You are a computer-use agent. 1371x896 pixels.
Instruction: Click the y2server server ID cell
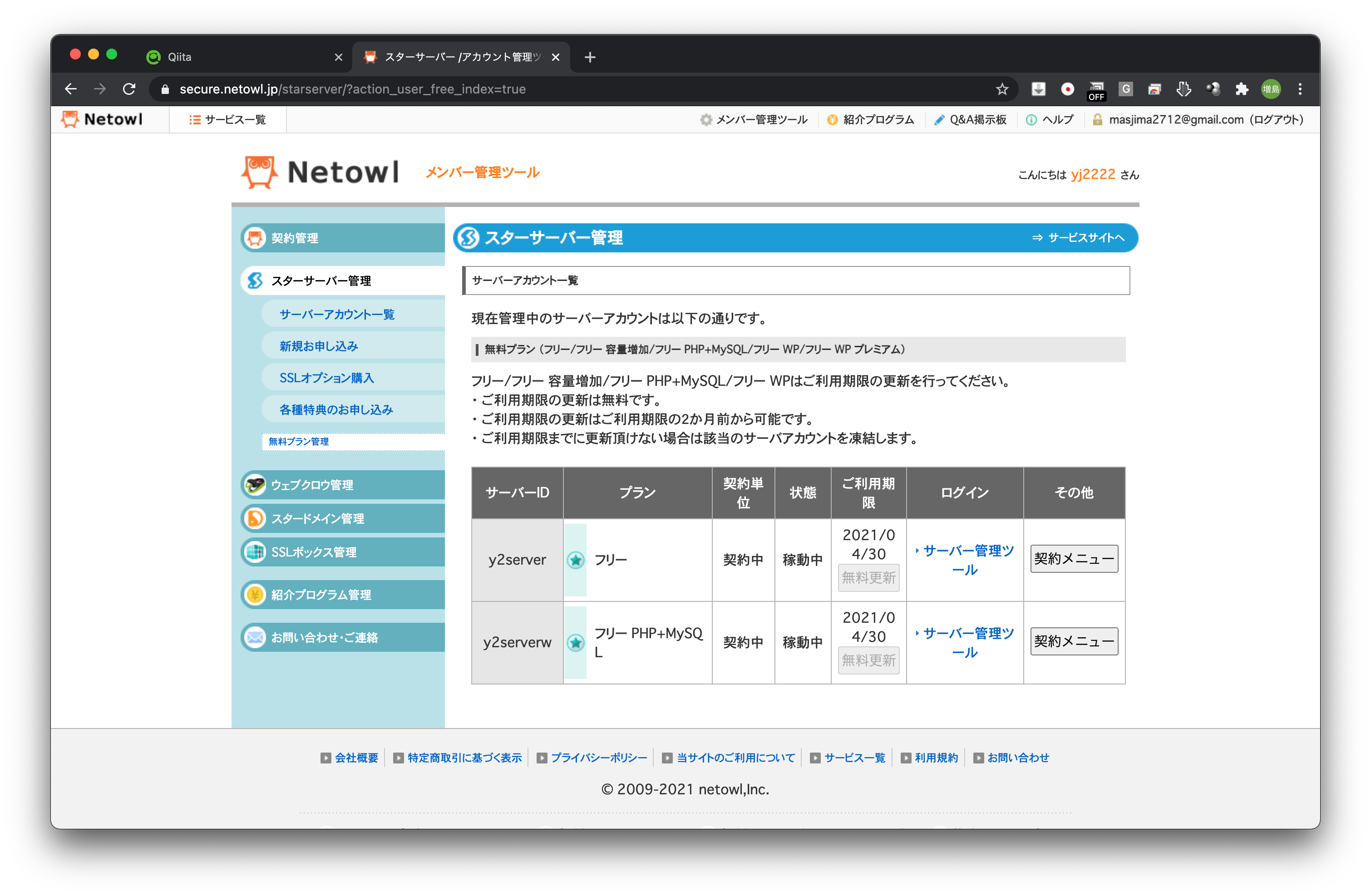pos(517,560)
